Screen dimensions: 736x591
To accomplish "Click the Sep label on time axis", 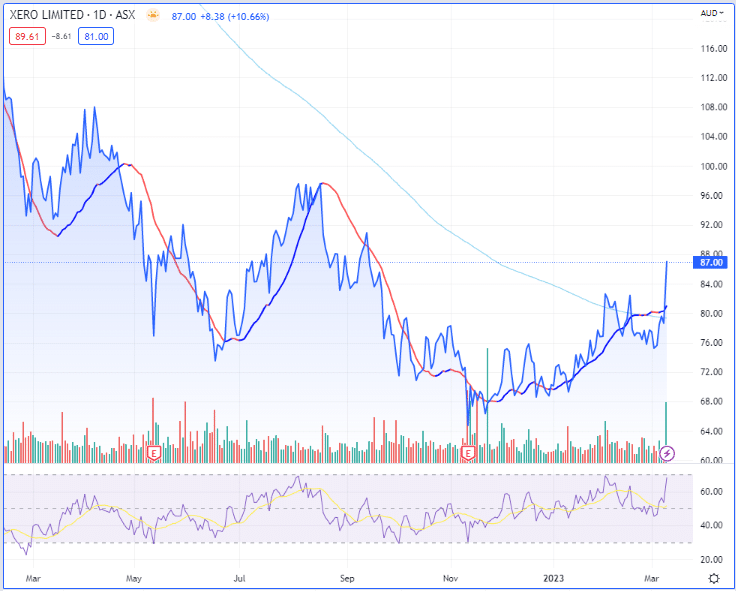I will [348, 578].
